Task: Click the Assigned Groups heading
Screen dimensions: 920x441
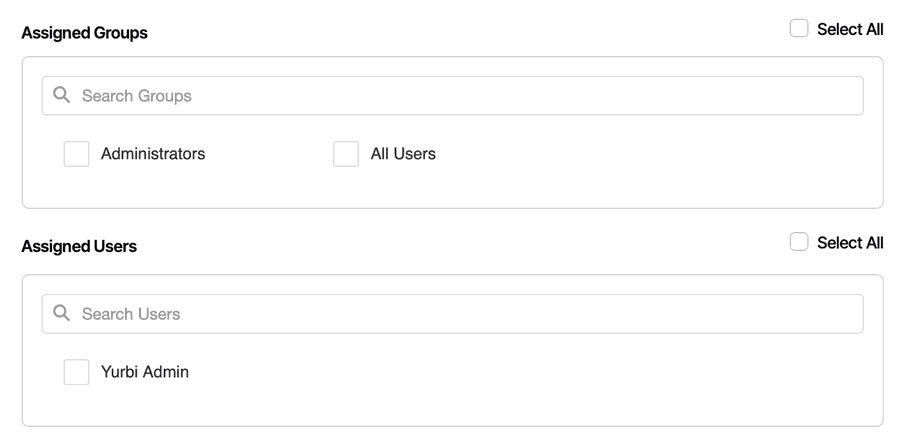Action: point(84,33)
